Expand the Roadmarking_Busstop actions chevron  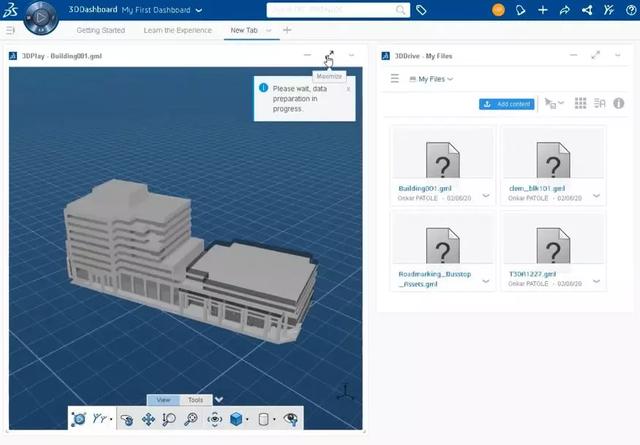pyautogui.click(x=486, y=281)
